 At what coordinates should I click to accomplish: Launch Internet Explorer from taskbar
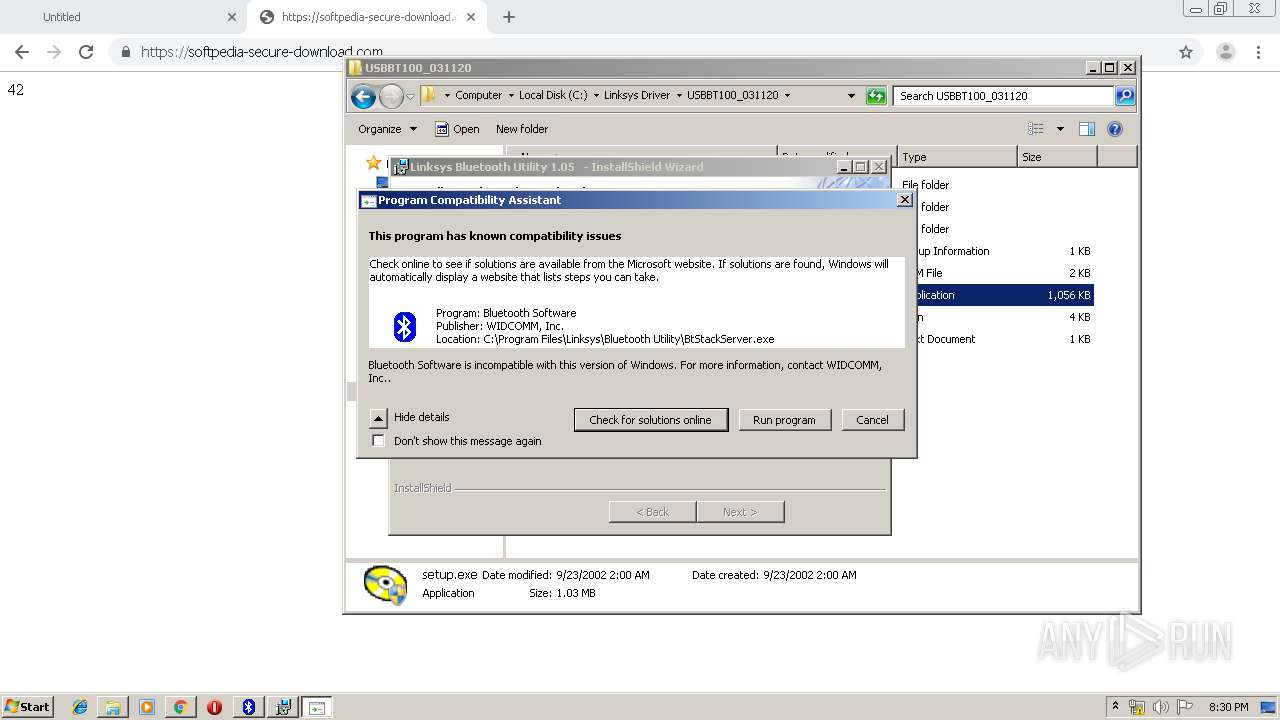coord(80,707)
